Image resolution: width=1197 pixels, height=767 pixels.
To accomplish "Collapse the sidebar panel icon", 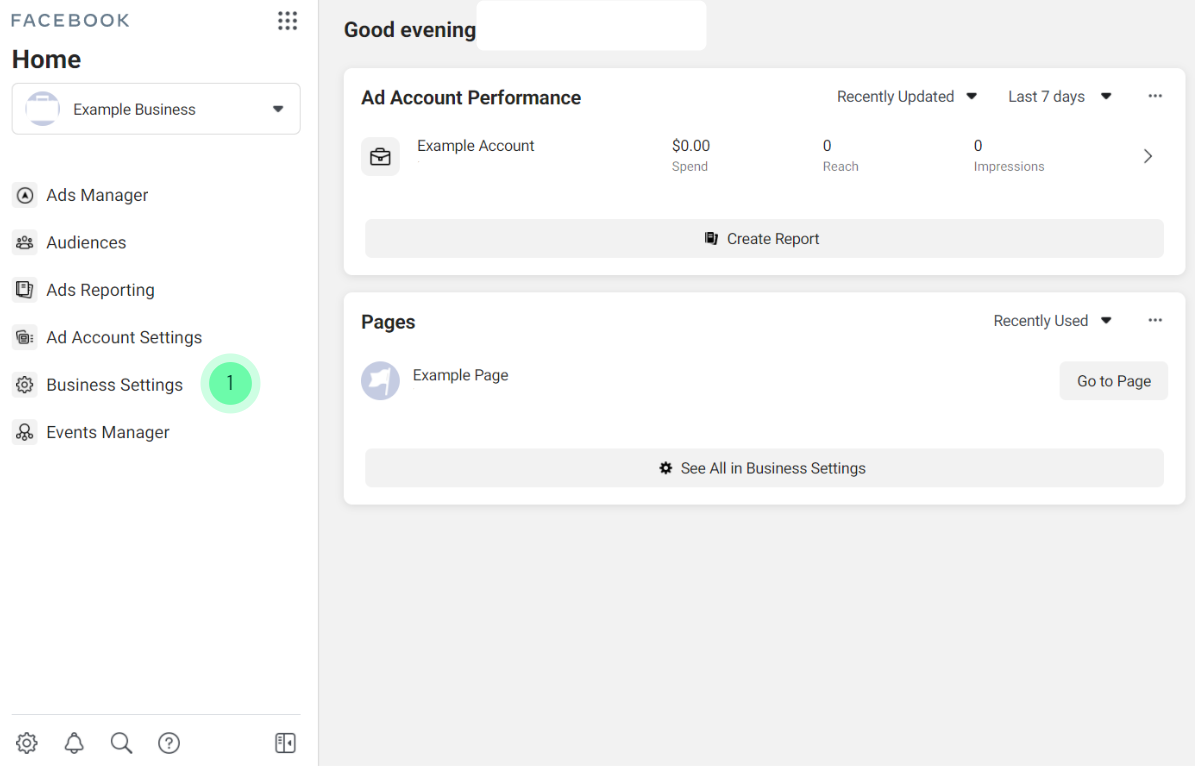I will [285, 743].
